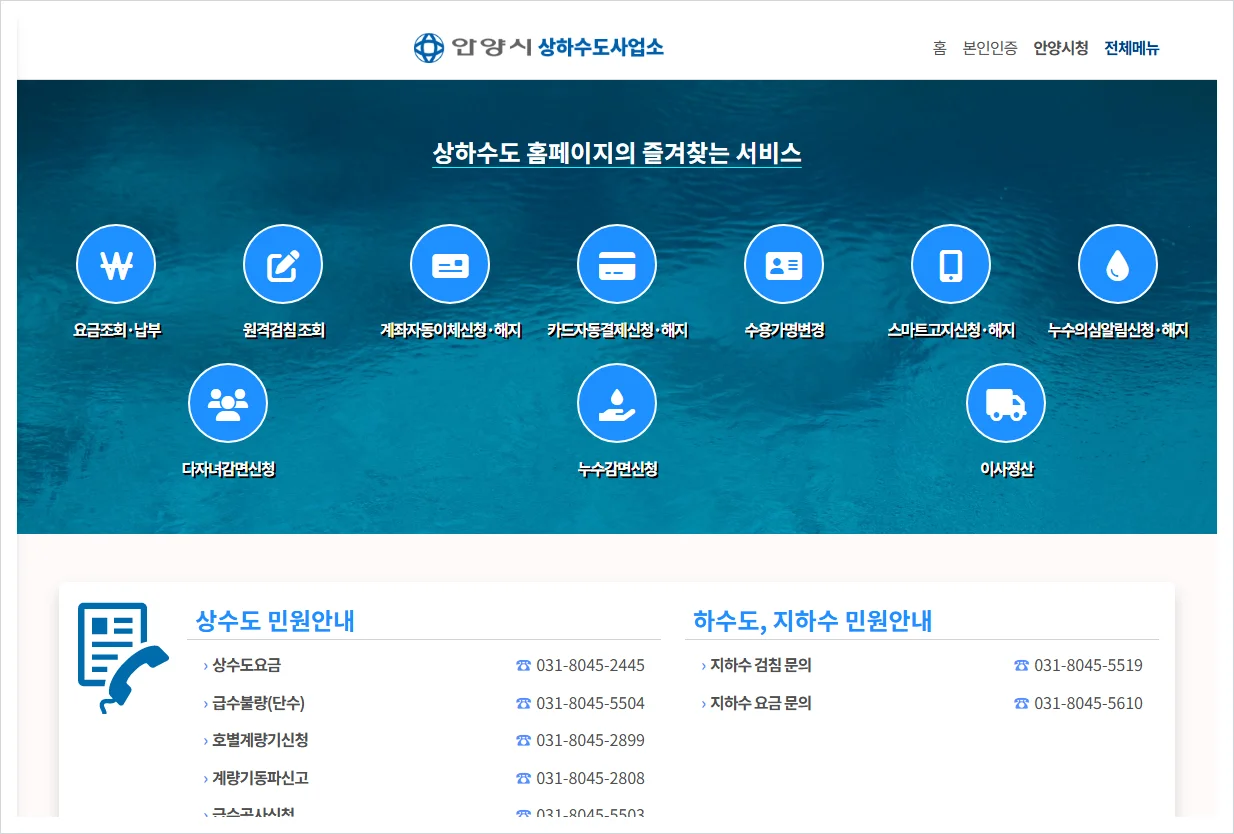The width and height of the screenshot is (1234, 834).
Task: Open the 요금조회·납부 won icon
Action: [x=116, y=264]
